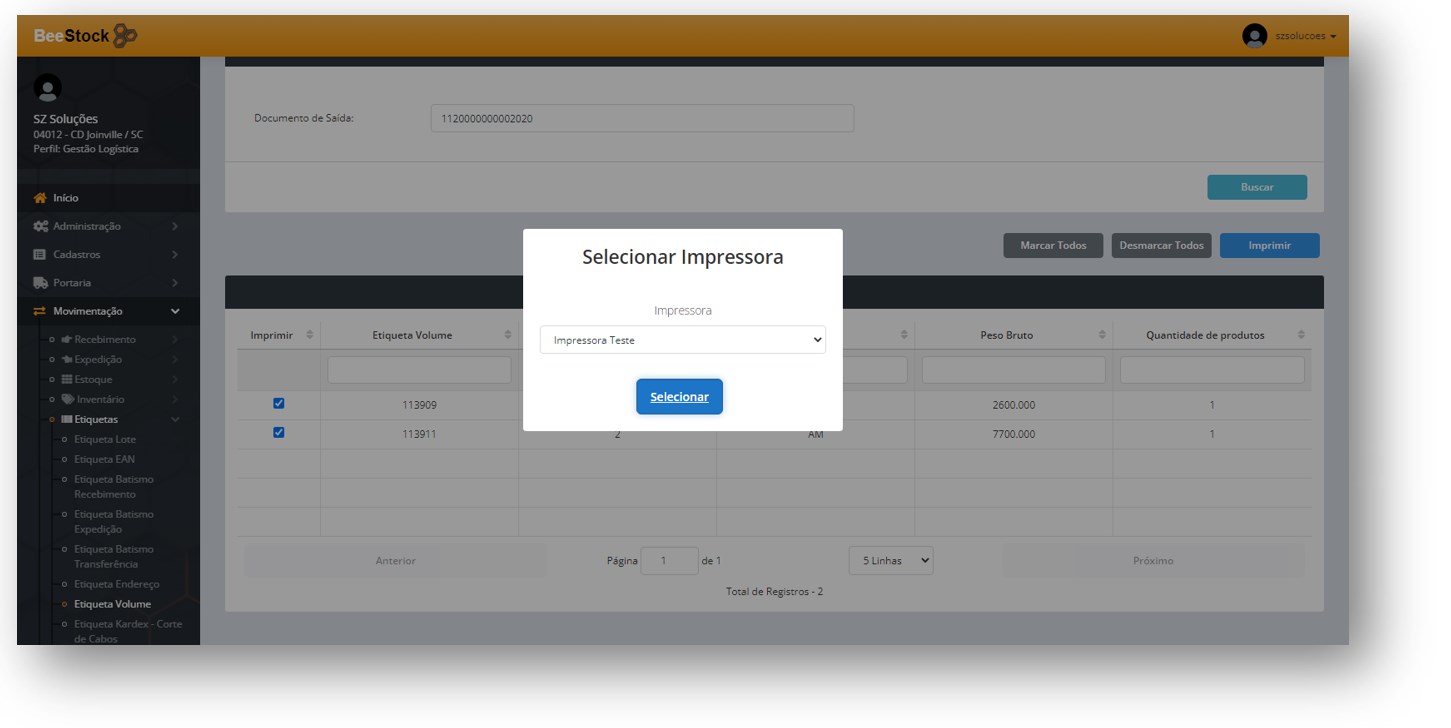
Task: Click the Movimentação arrows icon
Action: click(41, 311)
